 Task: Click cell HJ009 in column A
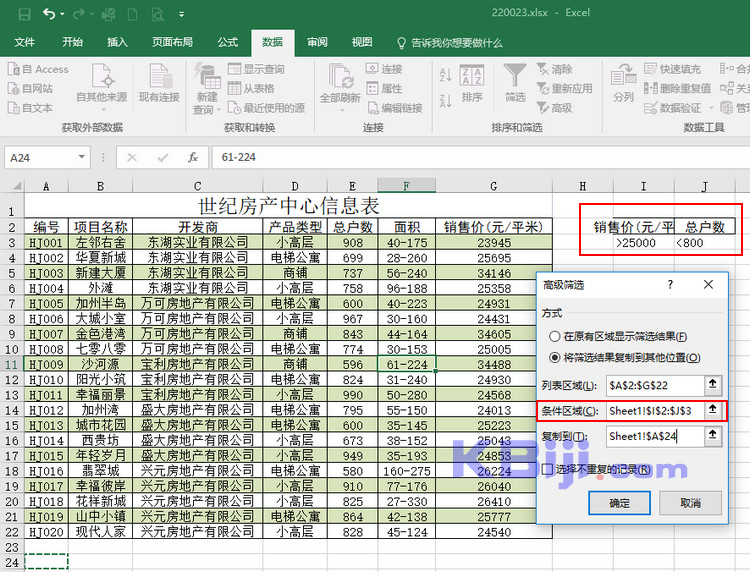(46, 364)
